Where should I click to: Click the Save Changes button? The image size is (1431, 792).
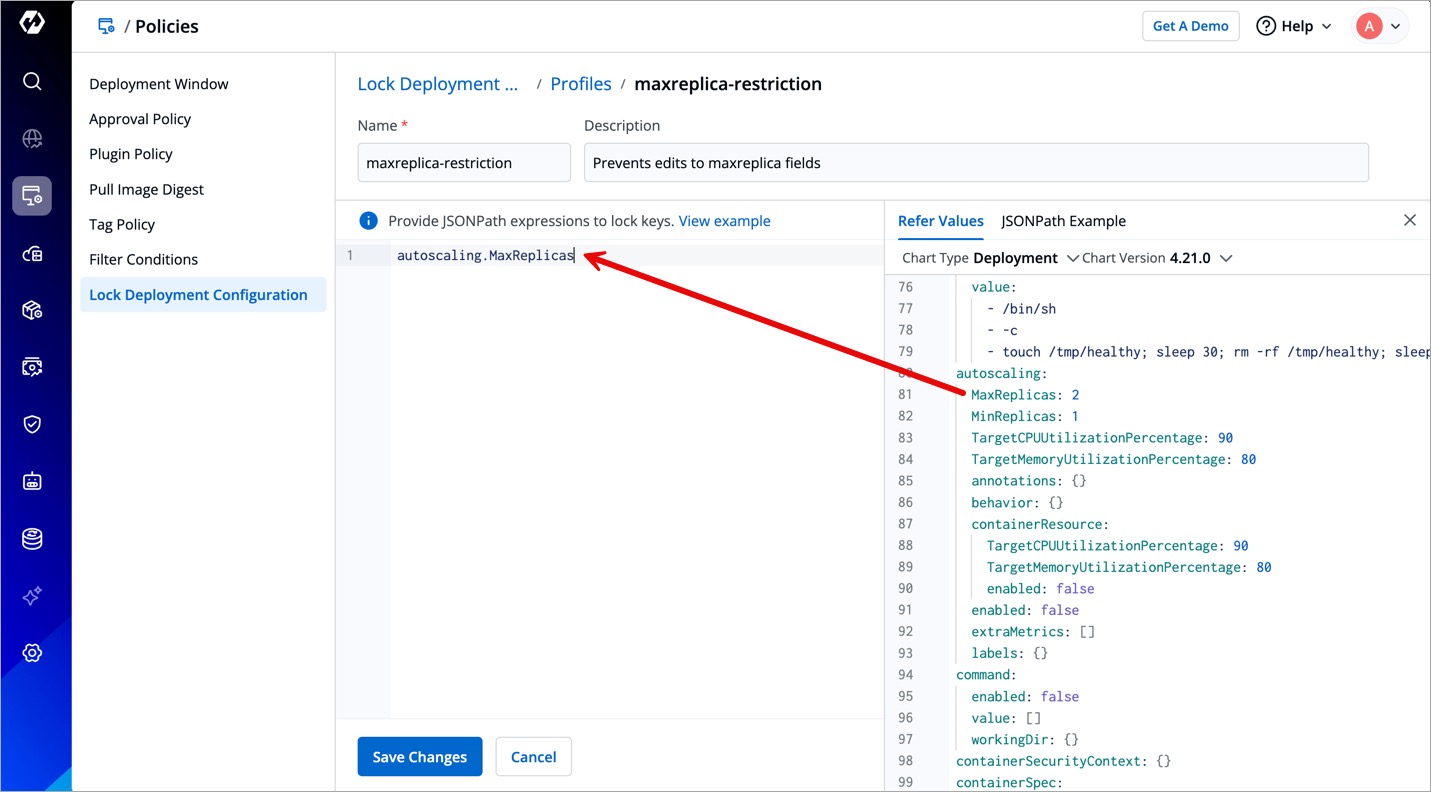(419, 757)
